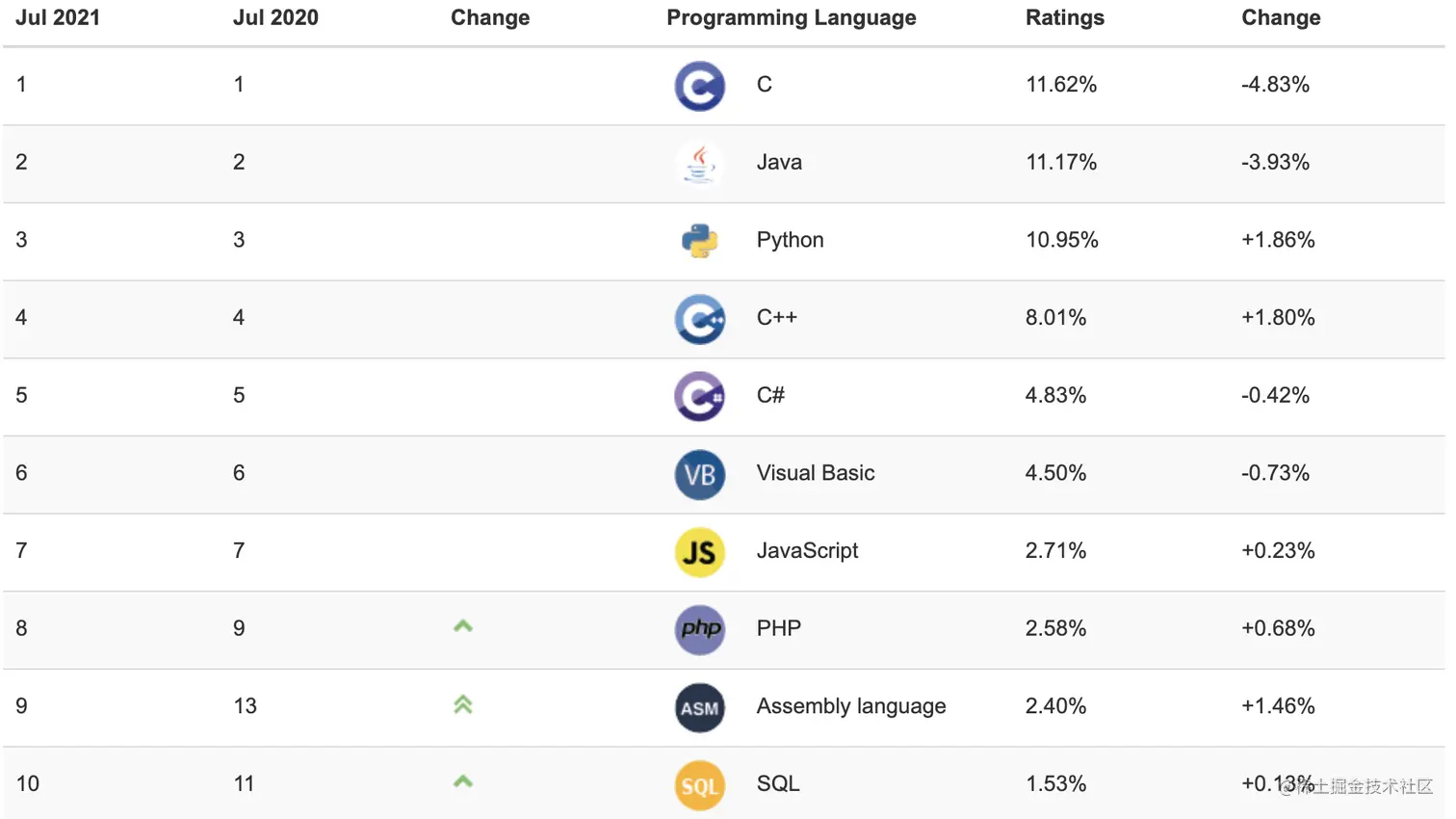This screenshot has width=1456, height=819.
Task: Open the Assembly language name text
Action: point(851,706)
